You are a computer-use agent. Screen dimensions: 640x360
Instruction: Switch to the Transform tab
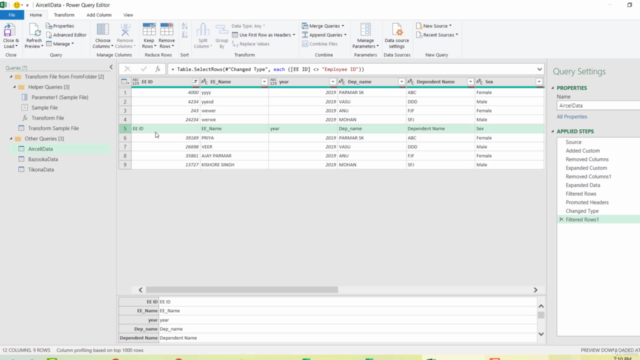pos(64,15)
